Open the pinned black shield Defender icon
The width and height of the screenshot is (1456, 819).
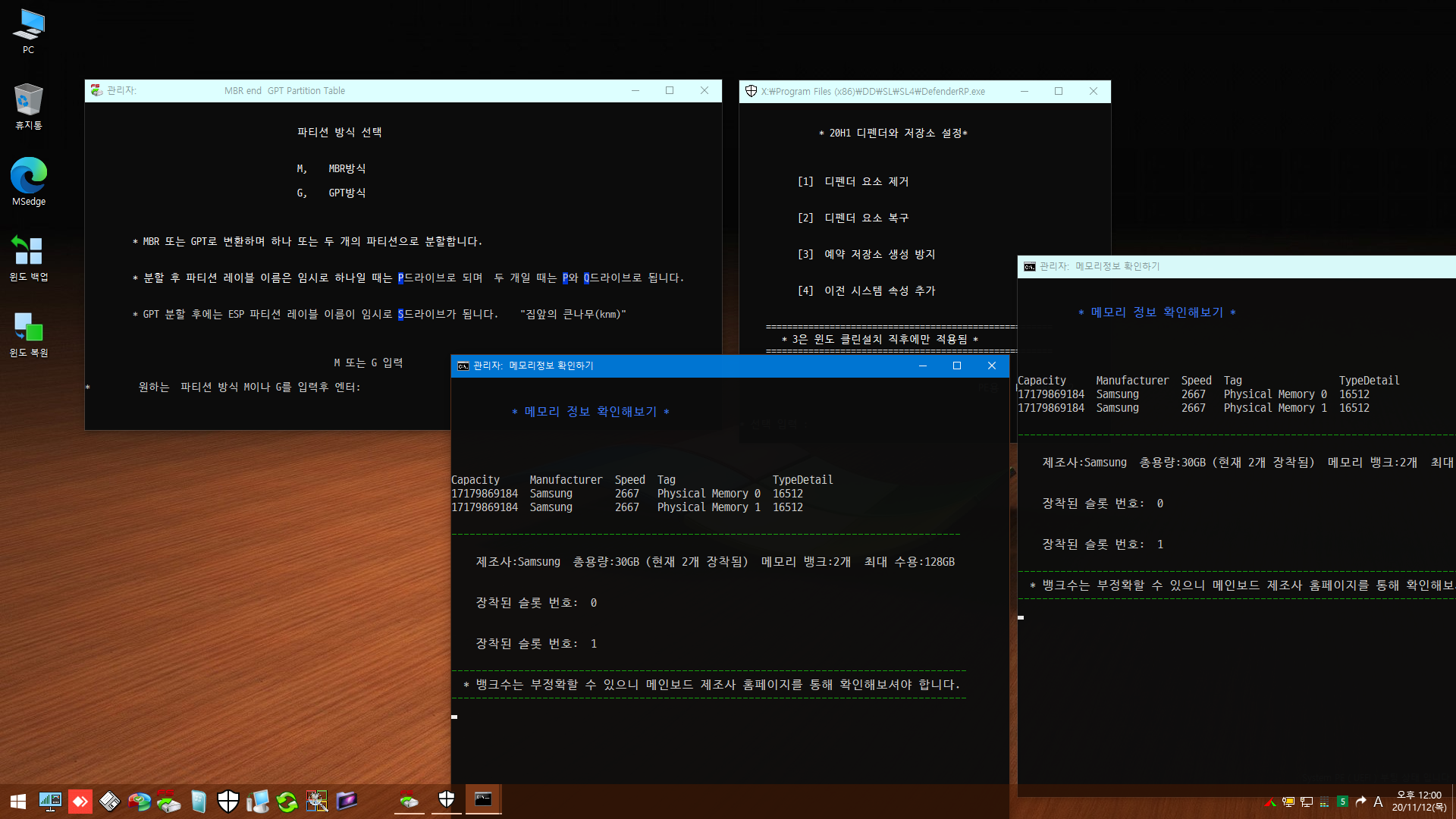(228, 801)
